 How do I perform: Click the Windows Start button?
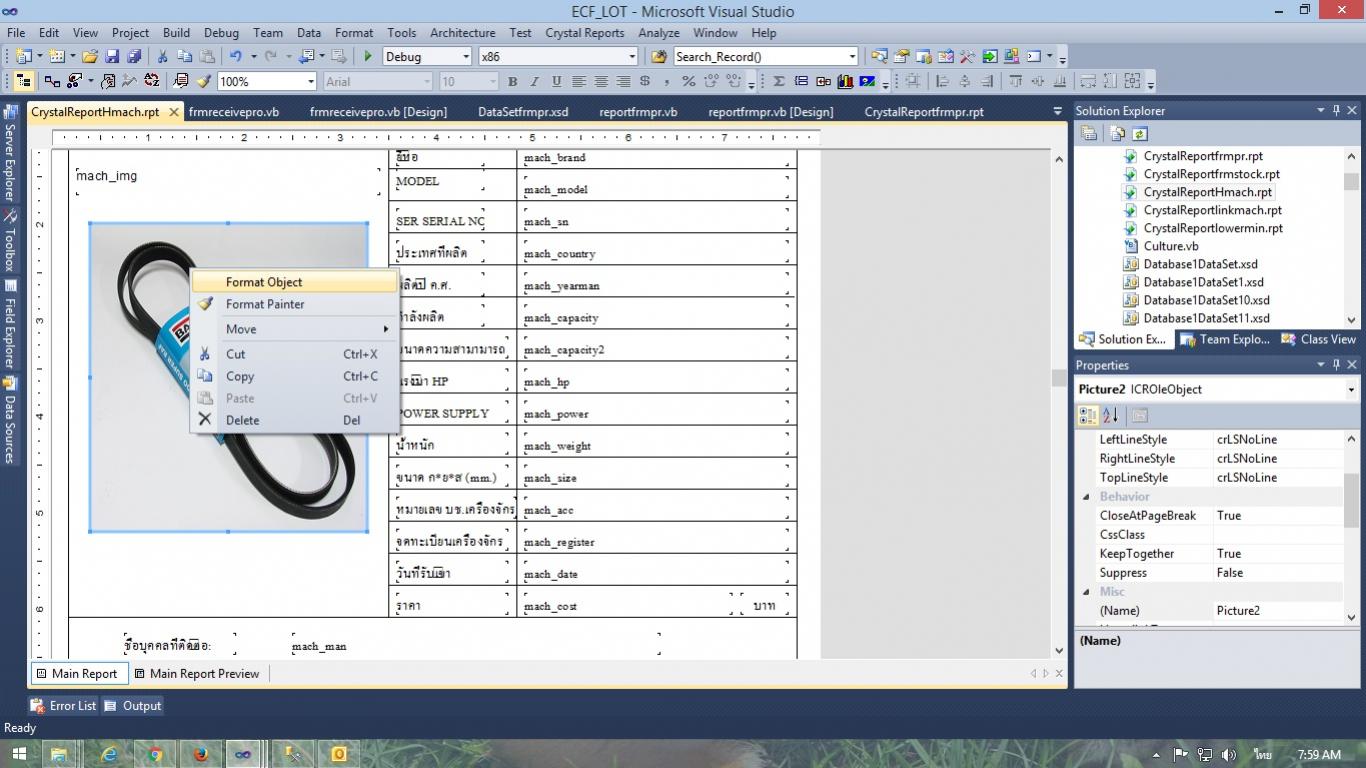(18, 754)
